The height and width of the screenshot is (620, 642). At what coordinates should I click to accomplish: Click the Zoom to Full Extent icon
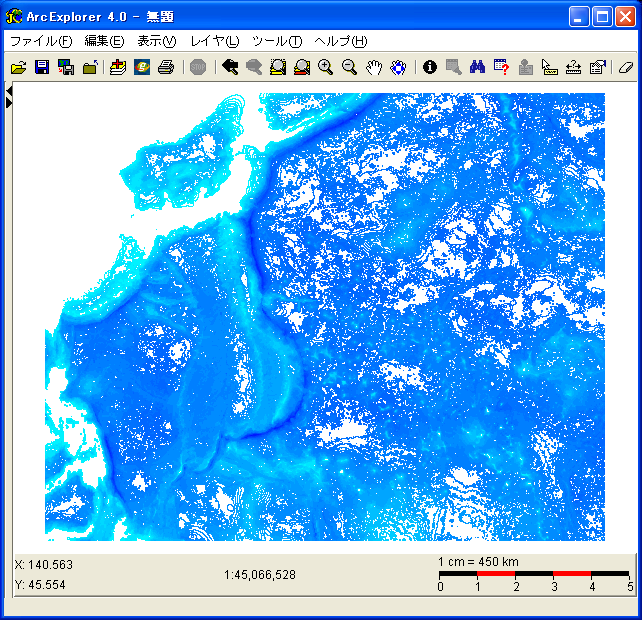pos(278,67)
